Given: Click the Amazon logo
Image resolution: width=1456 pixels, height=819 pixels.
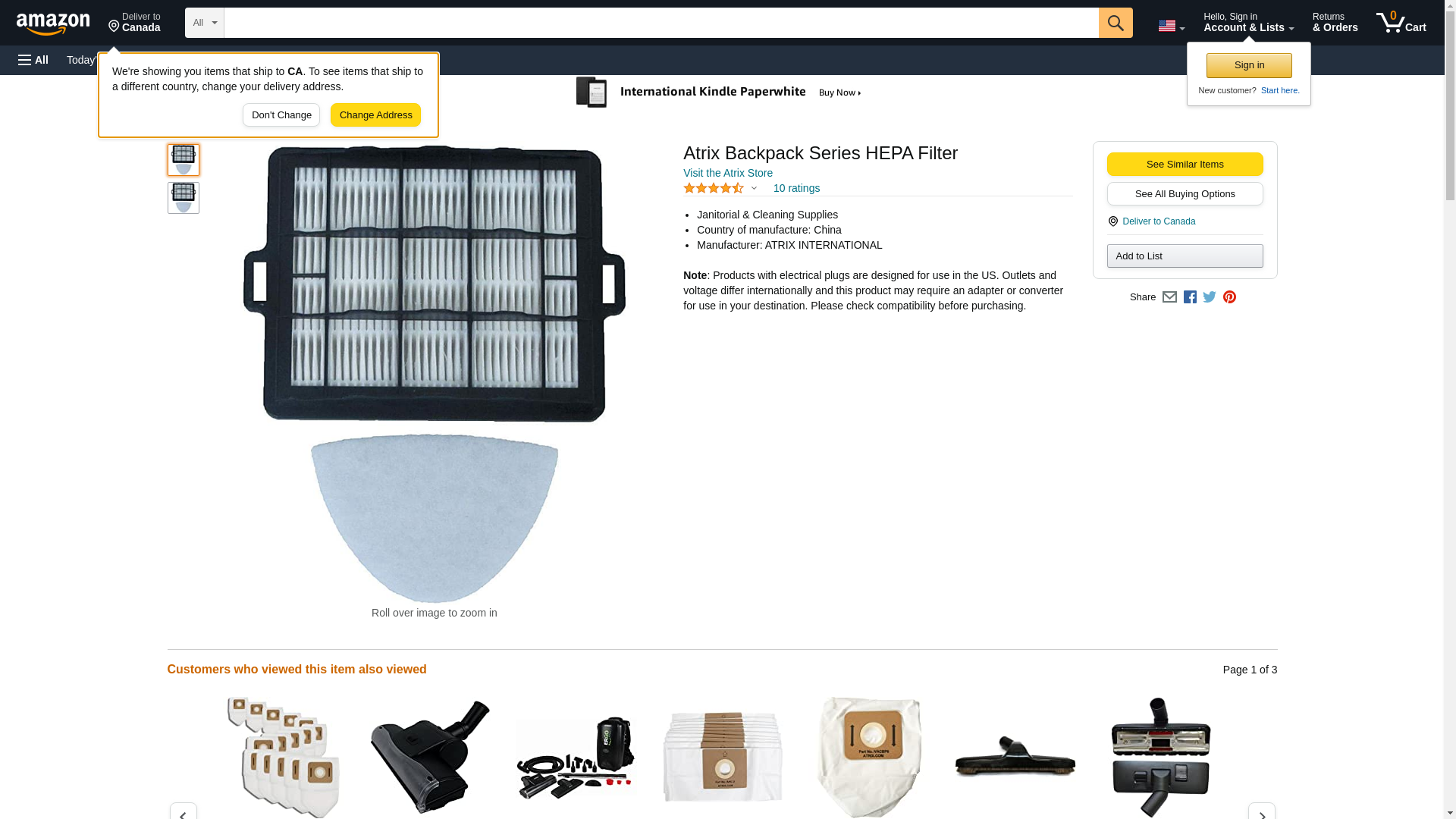Looking at the screenshot, I should [x=53, y=24].
